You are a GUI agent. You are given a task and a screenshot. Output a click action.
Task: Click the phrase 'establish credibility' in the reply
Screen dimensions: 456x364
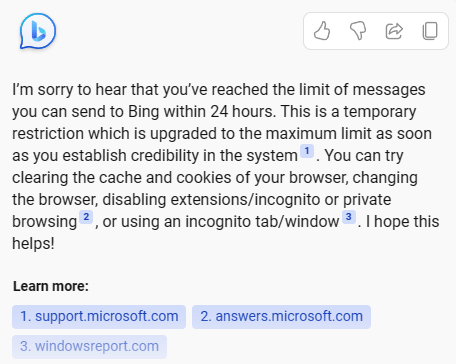point(131,156)
